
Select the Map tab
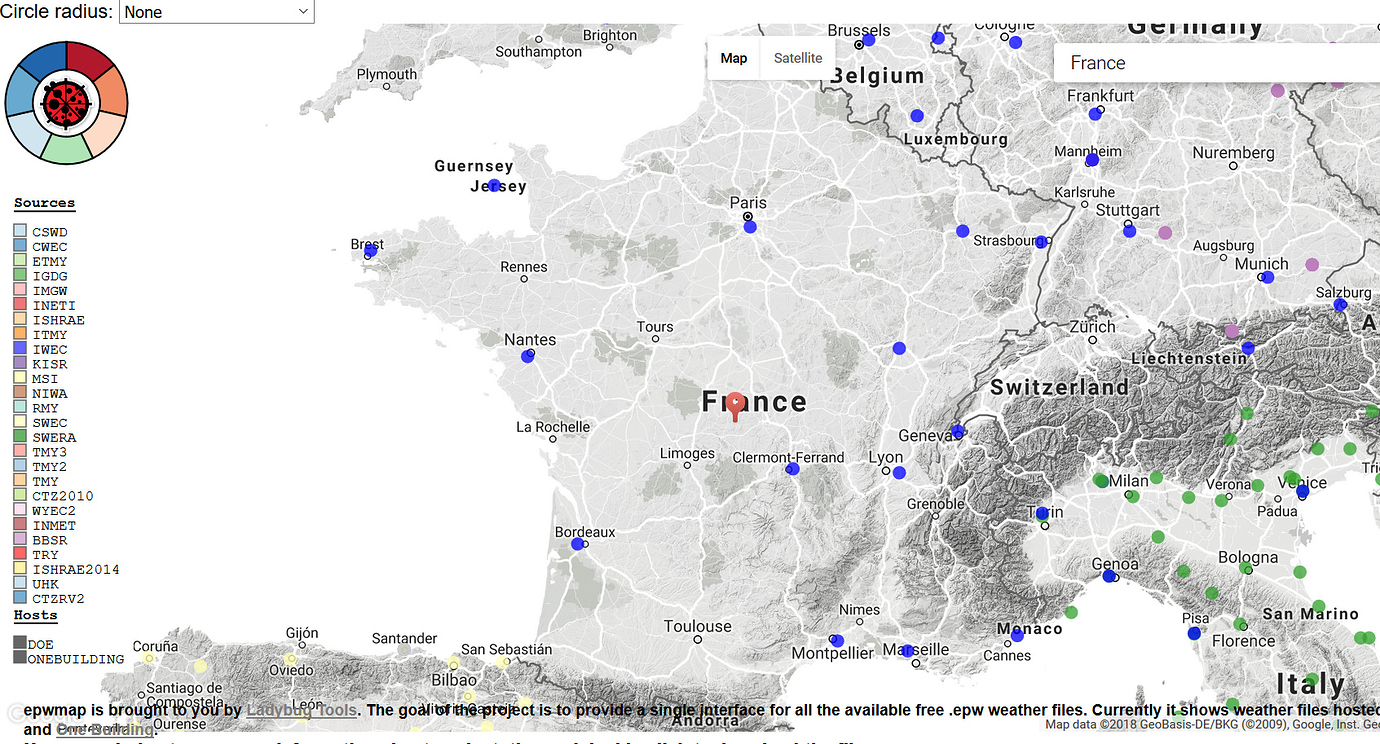[733, 58]
